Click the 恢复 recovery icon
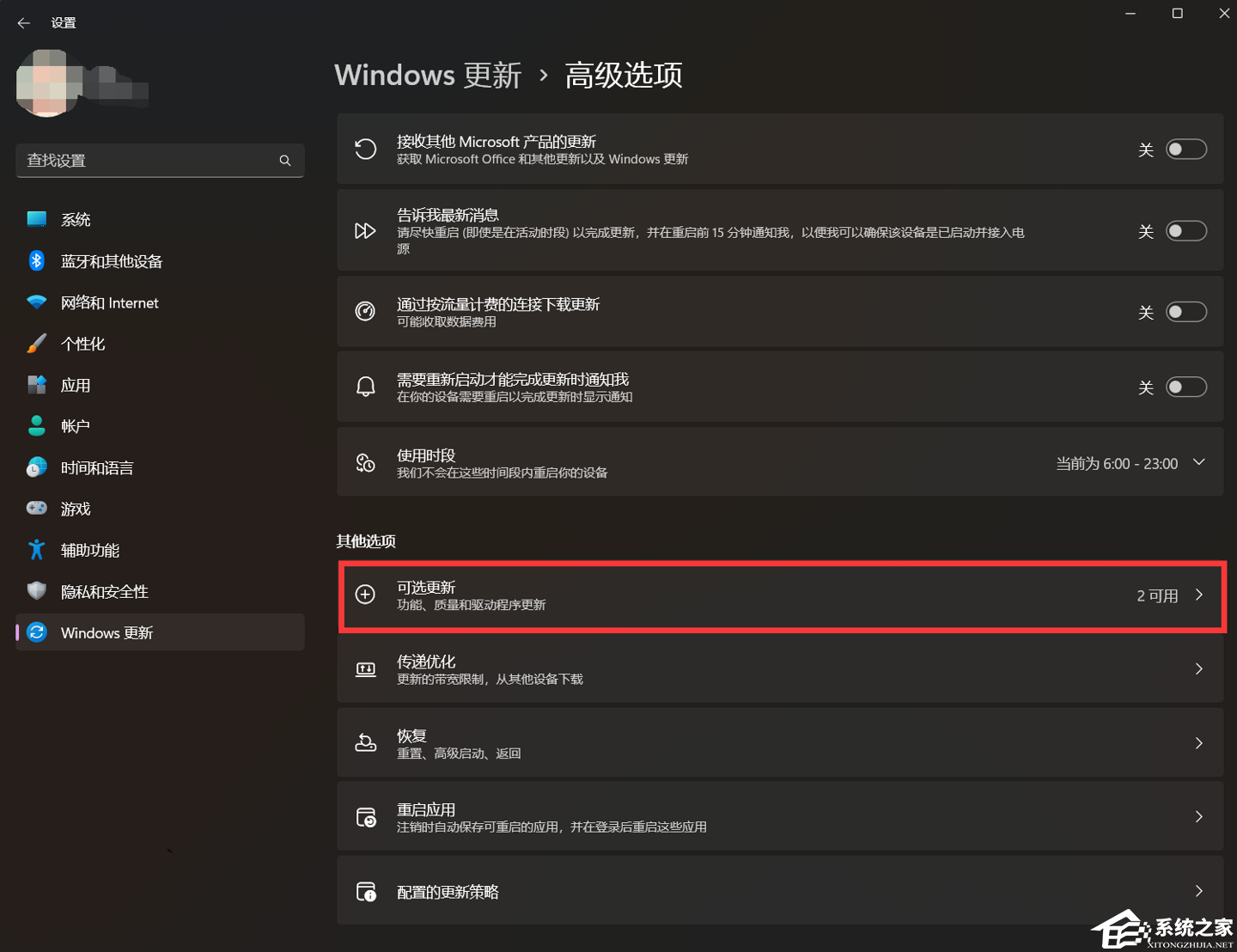 tap(365, 743)
